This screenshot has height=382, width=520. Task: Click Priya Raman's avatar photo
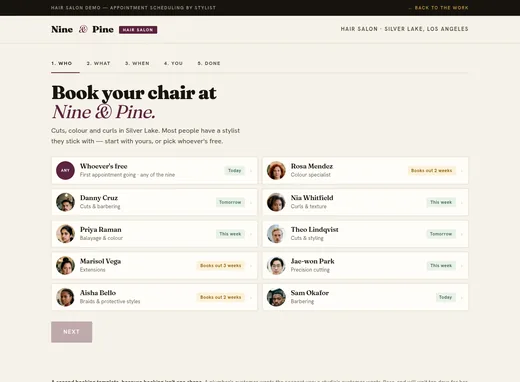point(65,234)
